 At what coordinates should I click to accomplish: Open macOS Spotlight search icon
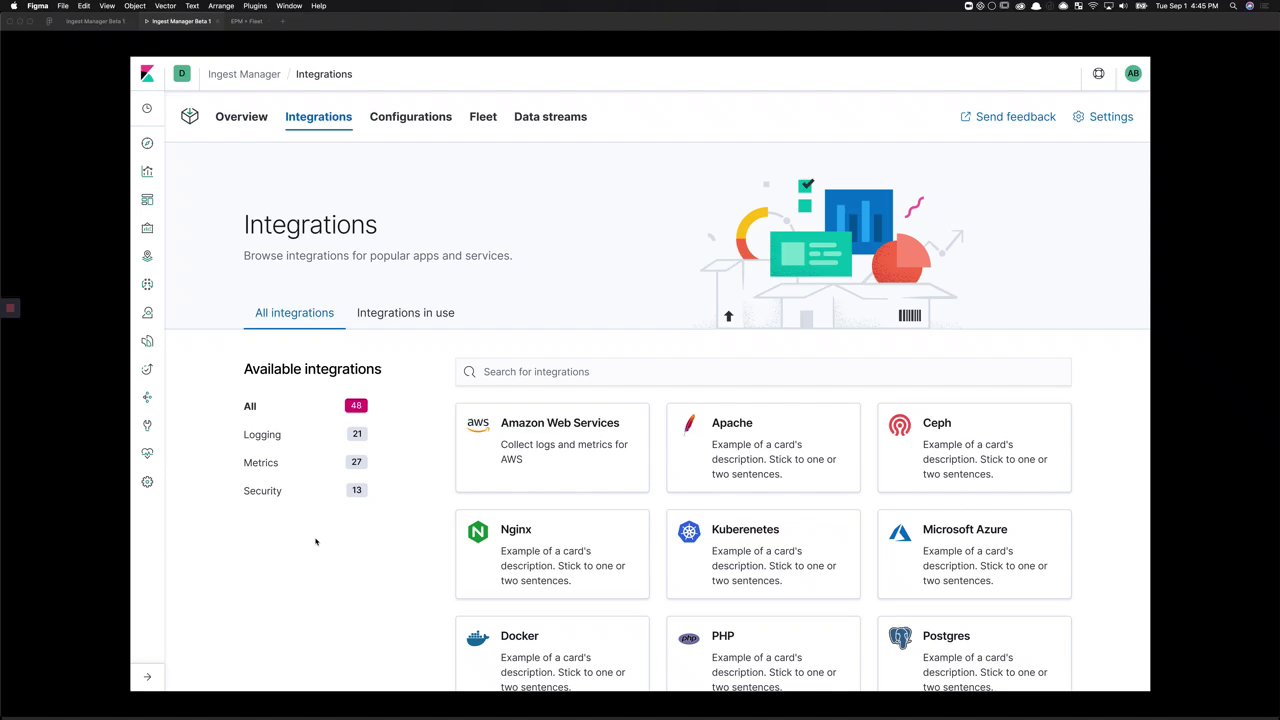click(x=1234, y=6)
